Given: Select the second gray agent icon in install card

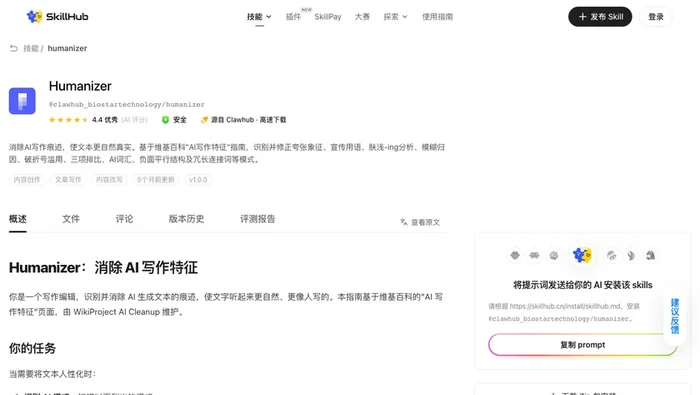Looking at the screenshot, I should point(534,255).
